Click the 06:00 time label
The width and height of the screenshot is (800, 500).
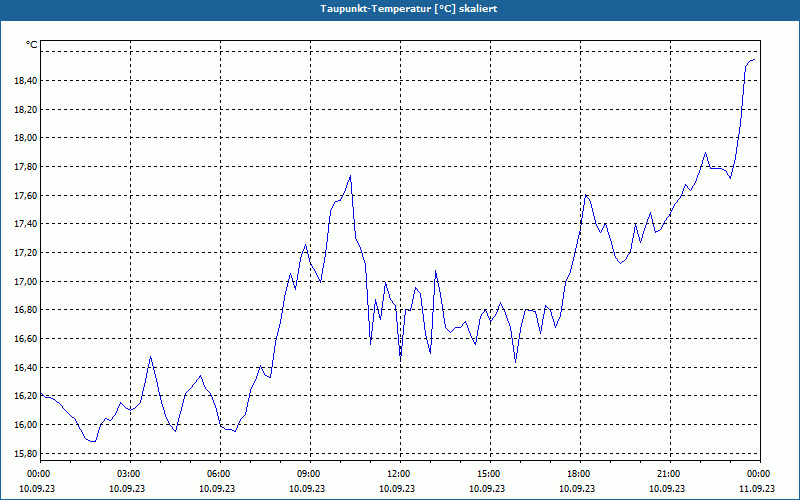click(x=220, y=473)
